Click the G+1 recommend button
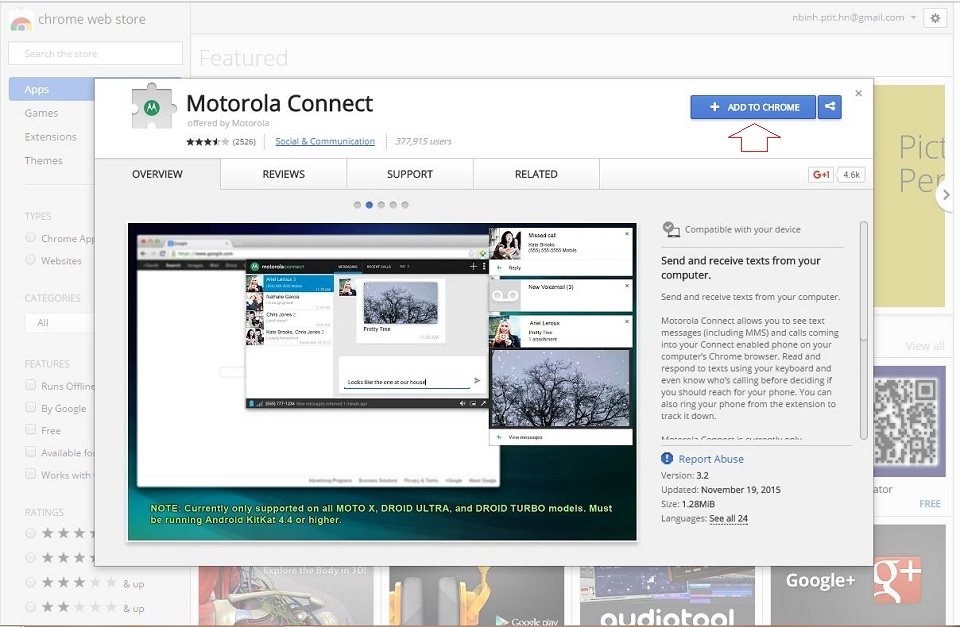This screenshot has width=960, height=627. 821,173
